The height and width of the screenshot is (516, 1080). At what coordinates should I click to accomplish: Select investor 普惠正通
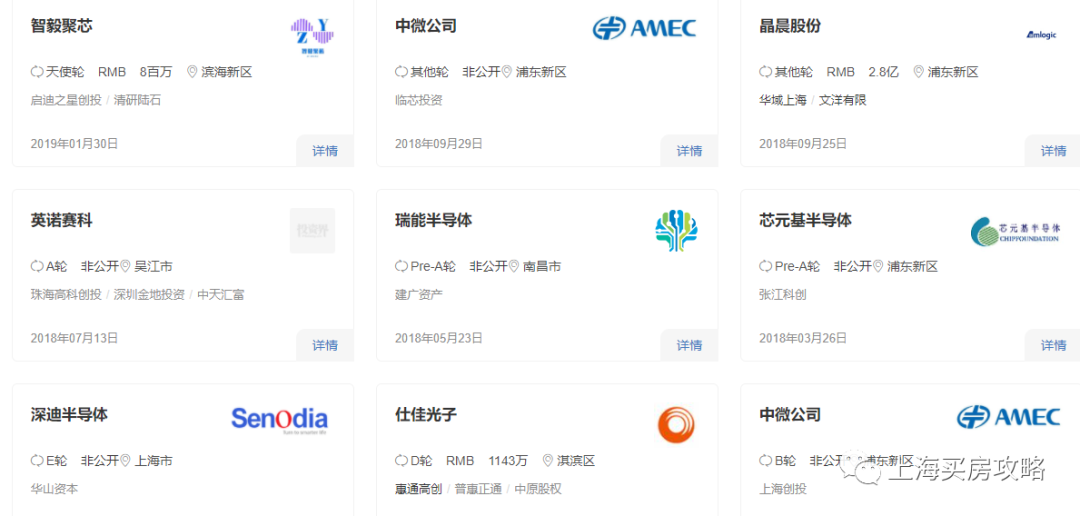click(478, 489)
